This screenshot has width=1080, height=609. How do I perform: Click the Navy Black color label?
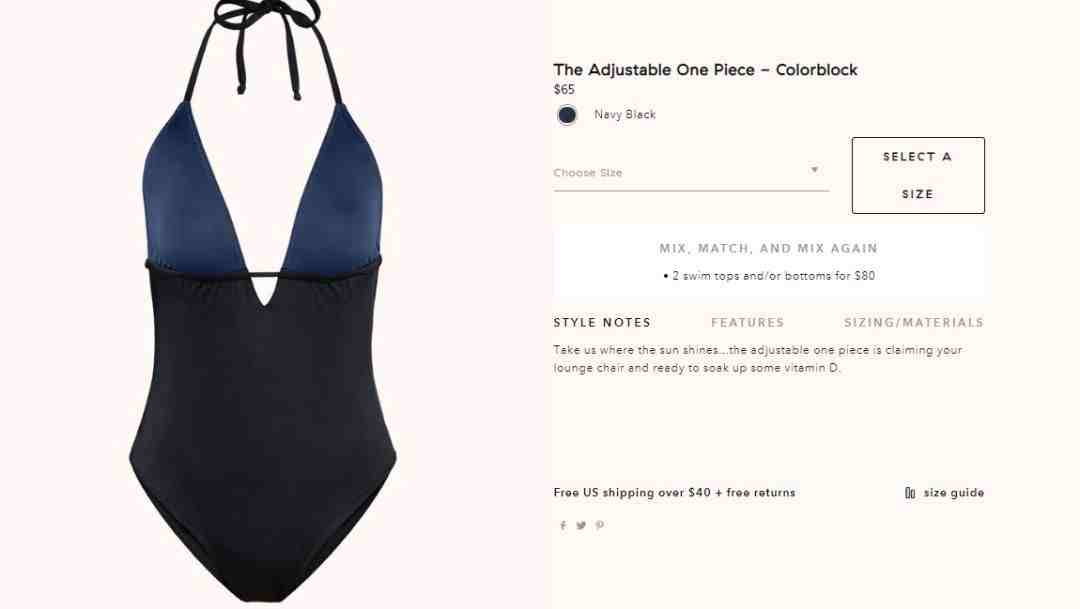[x=625, y=114]
